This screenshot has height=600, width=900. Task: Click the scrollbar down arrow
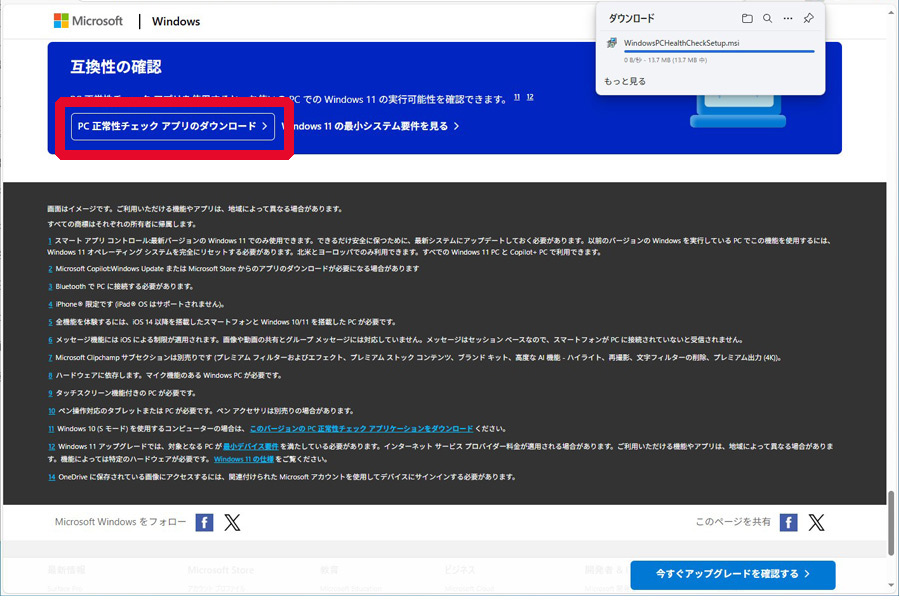tap(891, 585)
